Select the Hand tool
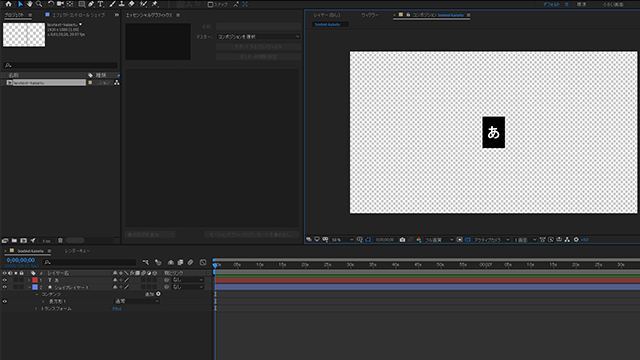The width and height of the screenshot is (640, 360). (x=29, y=4)
